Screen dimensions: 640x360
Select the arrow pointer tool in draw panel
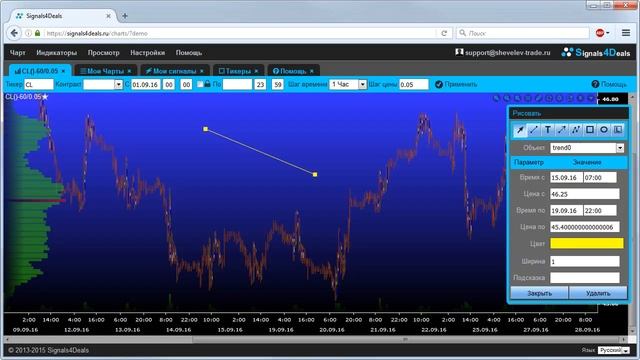click(520, 130)
